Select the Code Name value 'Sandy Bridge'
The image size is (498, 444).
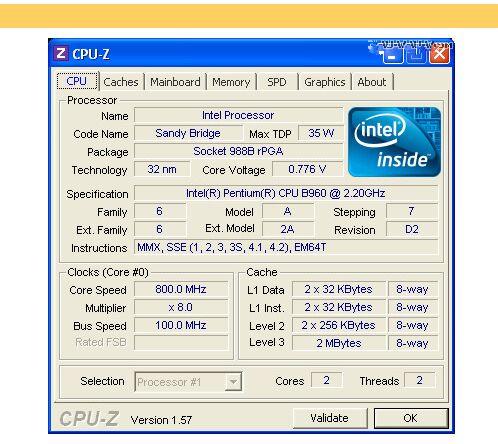[x=188, y=133]
